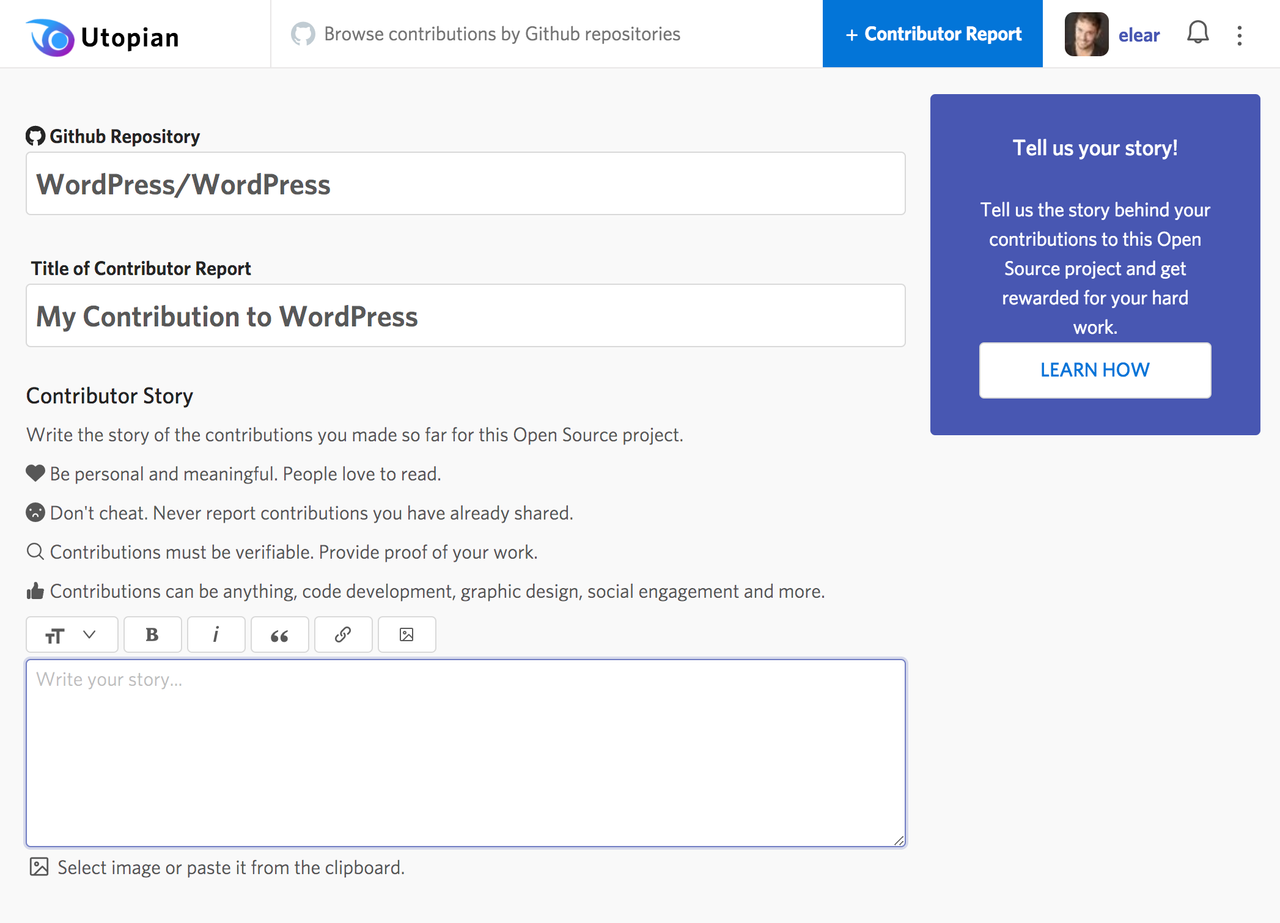Open the notifications bell

click(1197, 33)
